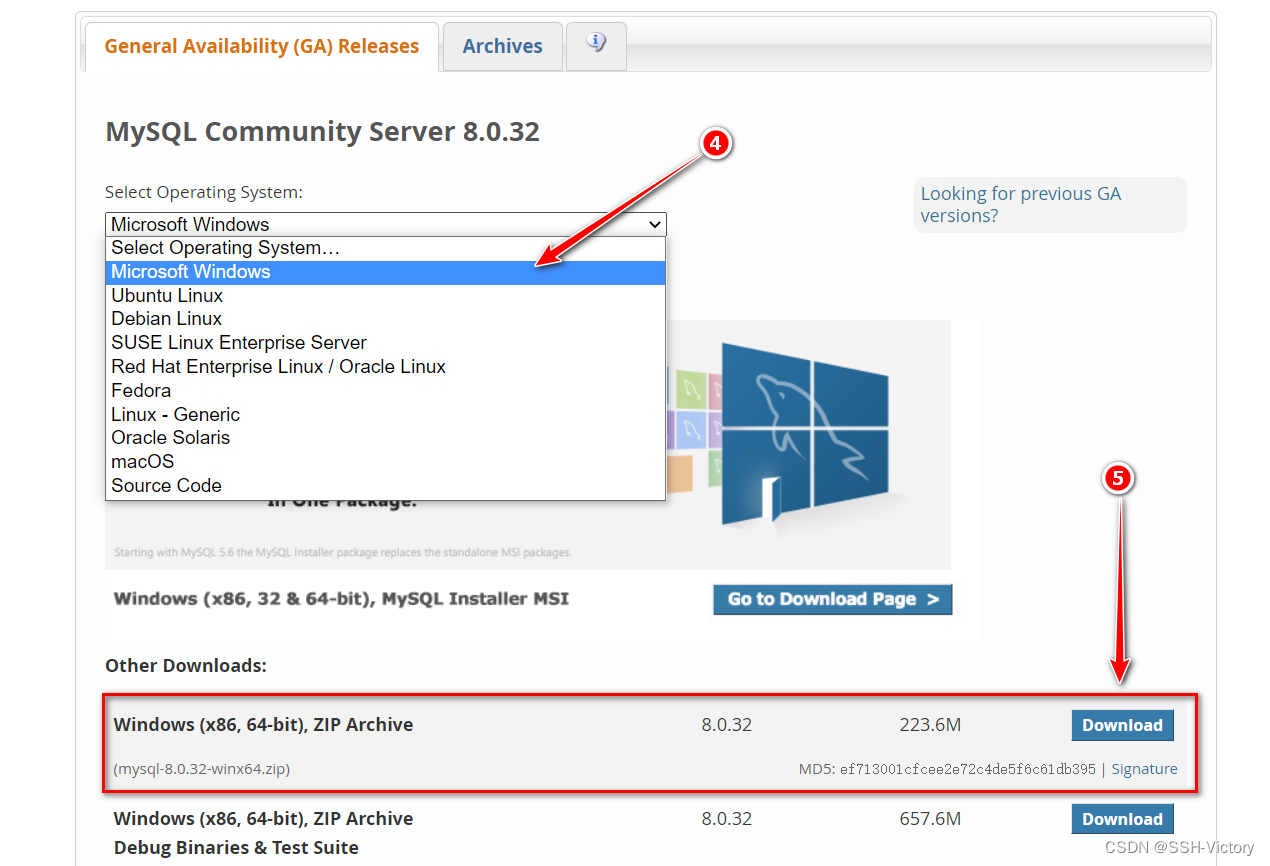The image size is (1270, 866).
Task: Select Fedora from the OS list
Action: 385,391
